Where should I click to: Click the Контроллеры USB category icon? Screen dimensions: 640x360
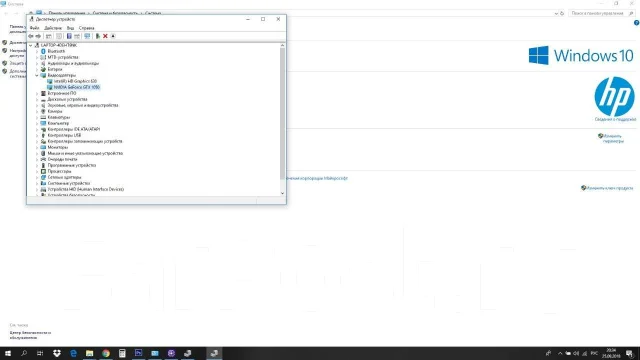[x=43, y=135]
